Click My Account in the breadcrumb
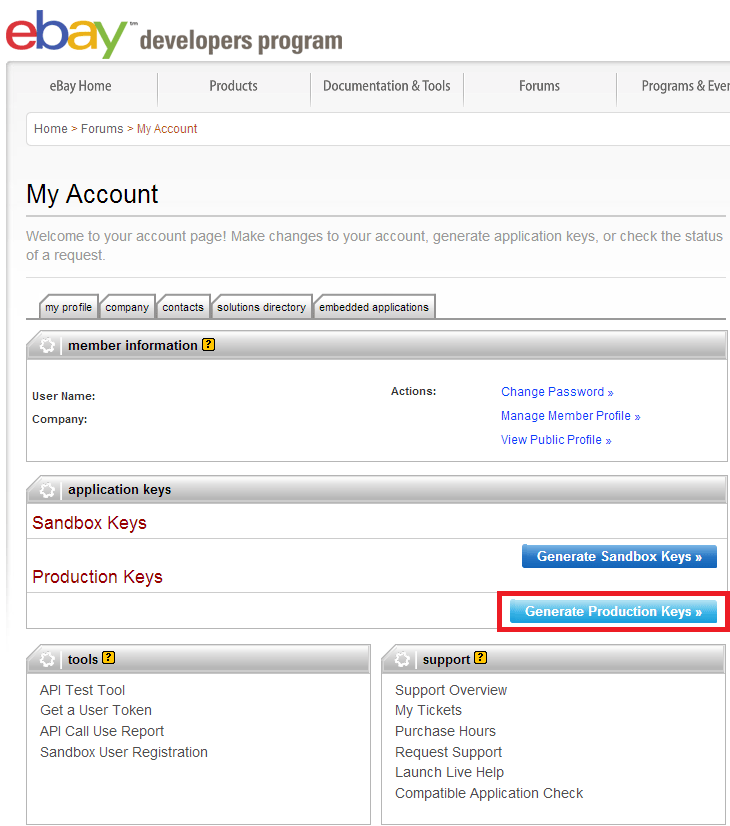730x826 pixels. tap(167, 129)
